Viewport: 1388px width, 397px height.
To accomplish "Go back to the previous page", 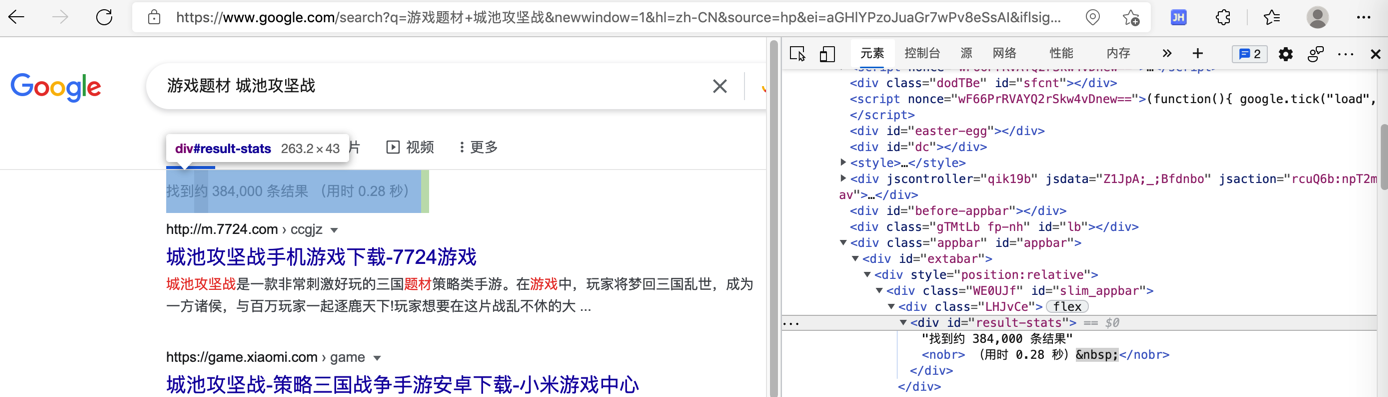I will (17, 18).
